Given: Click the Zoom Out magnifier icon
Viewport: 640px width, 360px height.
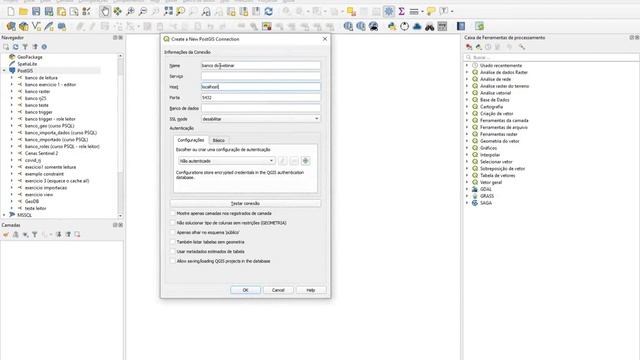Looking at the screenshot, I should [x=143, y=11].
